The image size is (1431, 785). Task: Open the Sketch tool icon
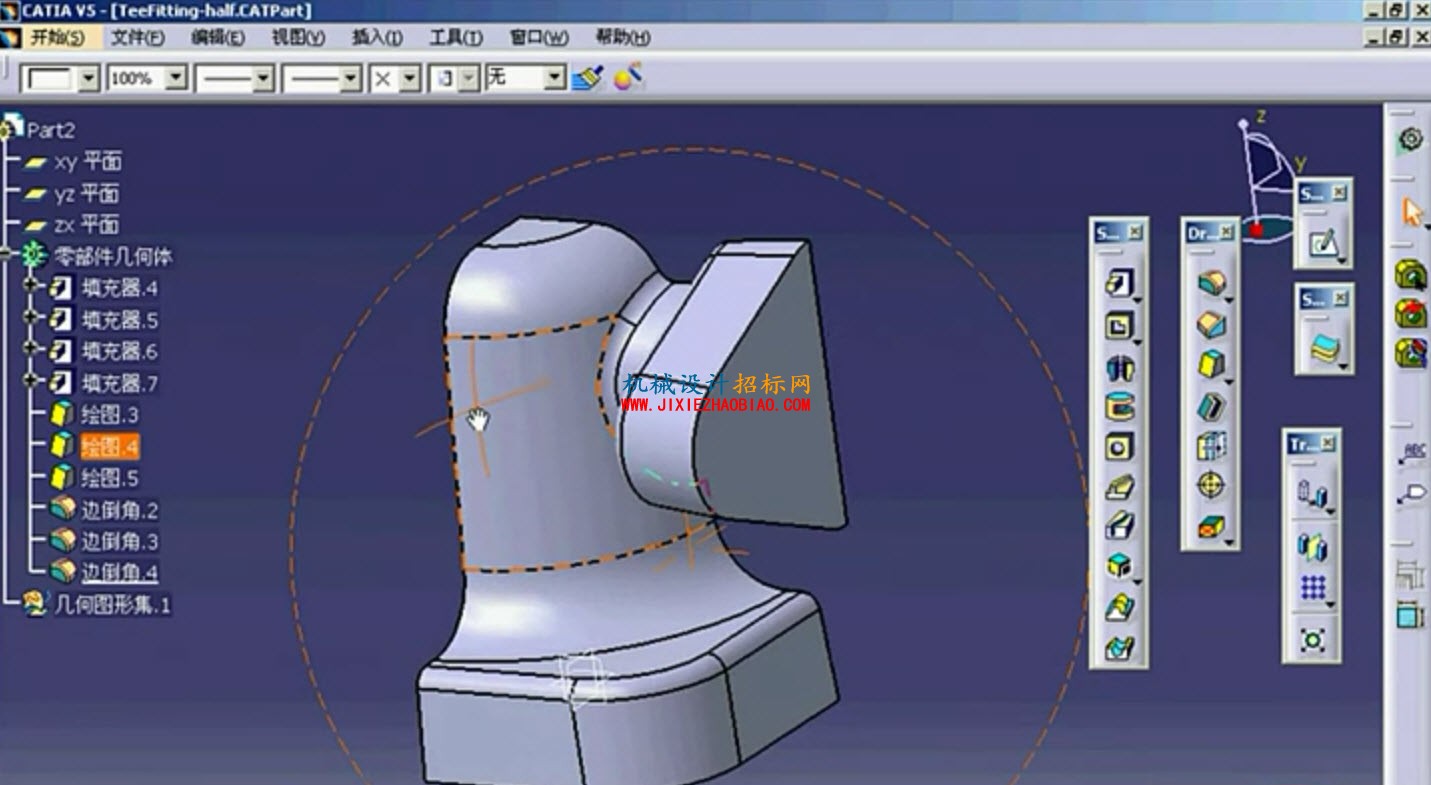[x=1324, y=243]
